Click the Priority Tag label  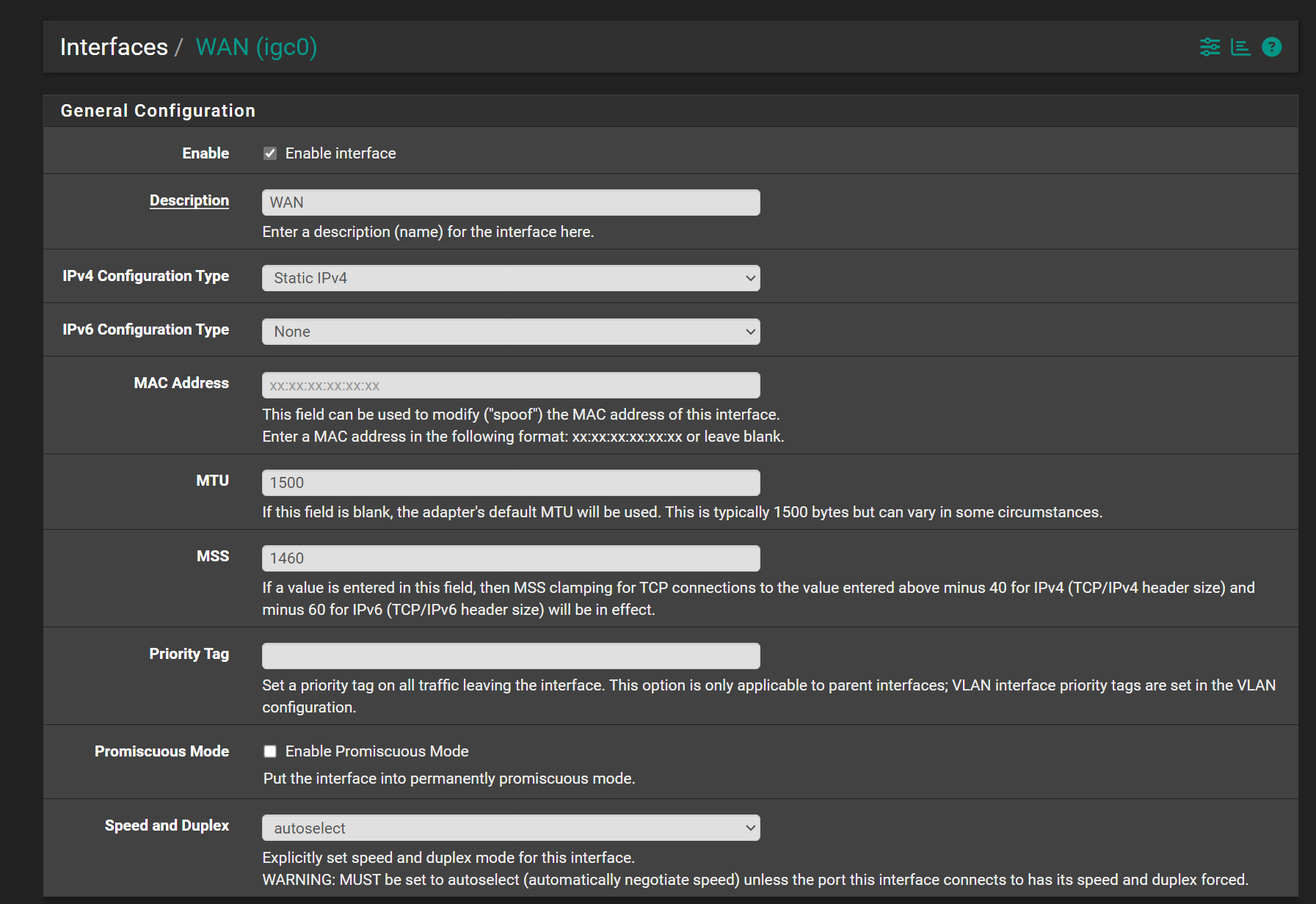click(189, 654)
